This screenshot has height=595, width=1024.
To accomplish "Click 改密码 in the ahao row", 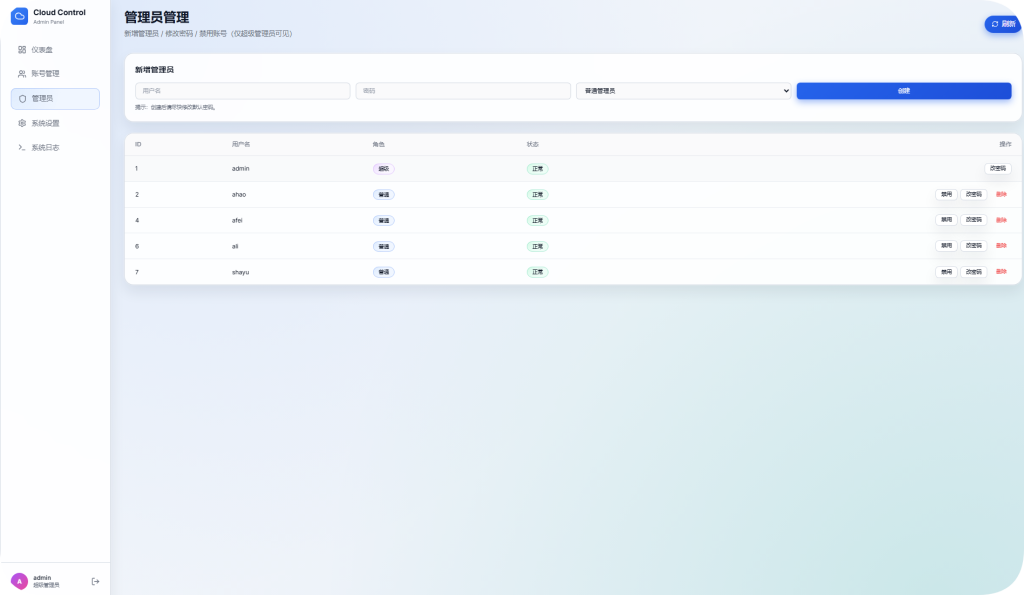I will [x=974, y=195].
